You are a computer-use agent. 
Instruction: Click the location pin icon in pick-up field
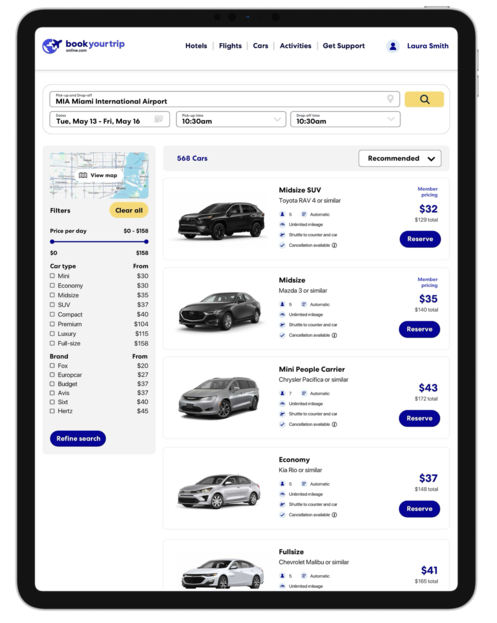pos(390,99)
